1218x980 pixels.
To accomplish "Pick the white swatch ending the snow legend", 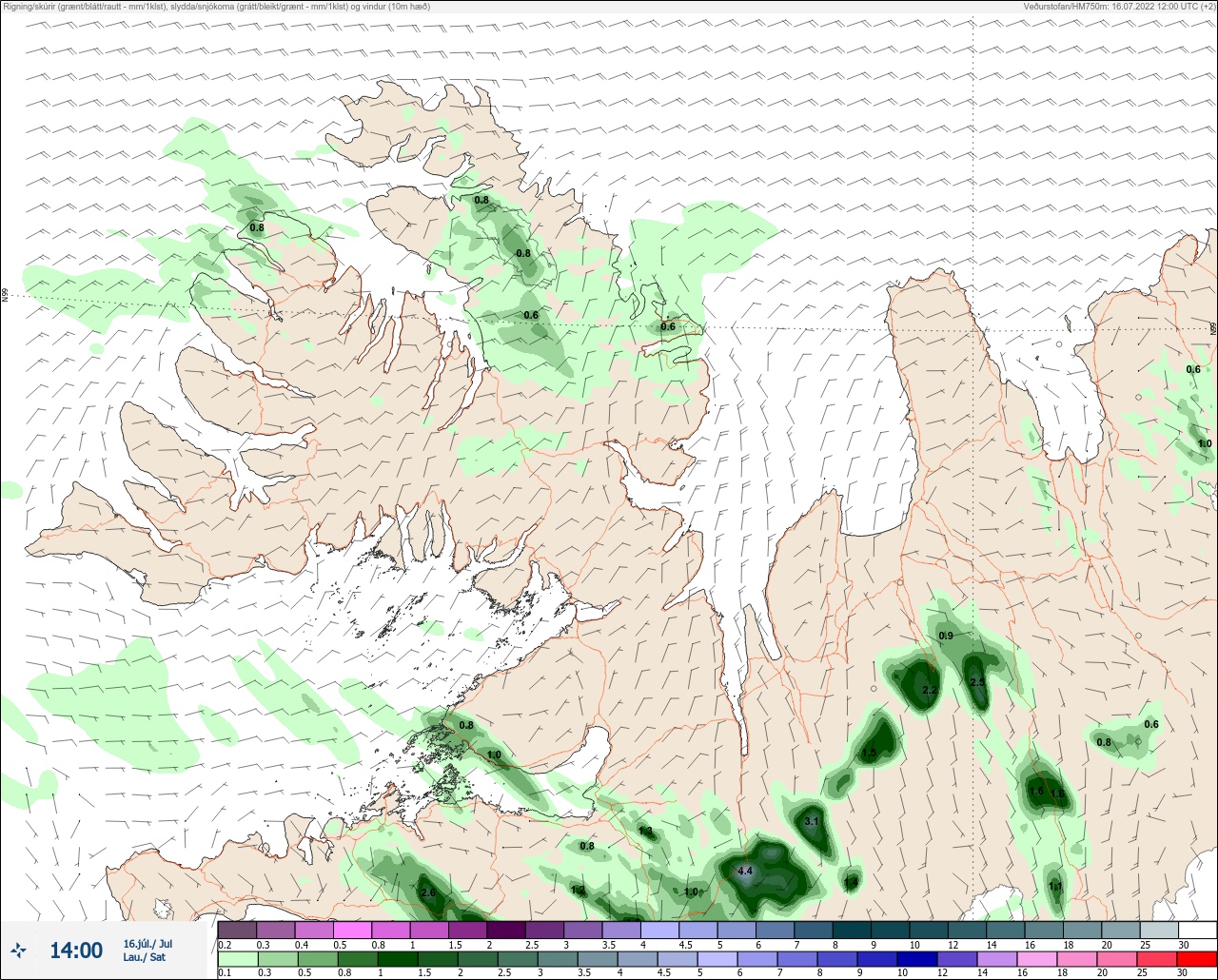I will (1197, 929).
